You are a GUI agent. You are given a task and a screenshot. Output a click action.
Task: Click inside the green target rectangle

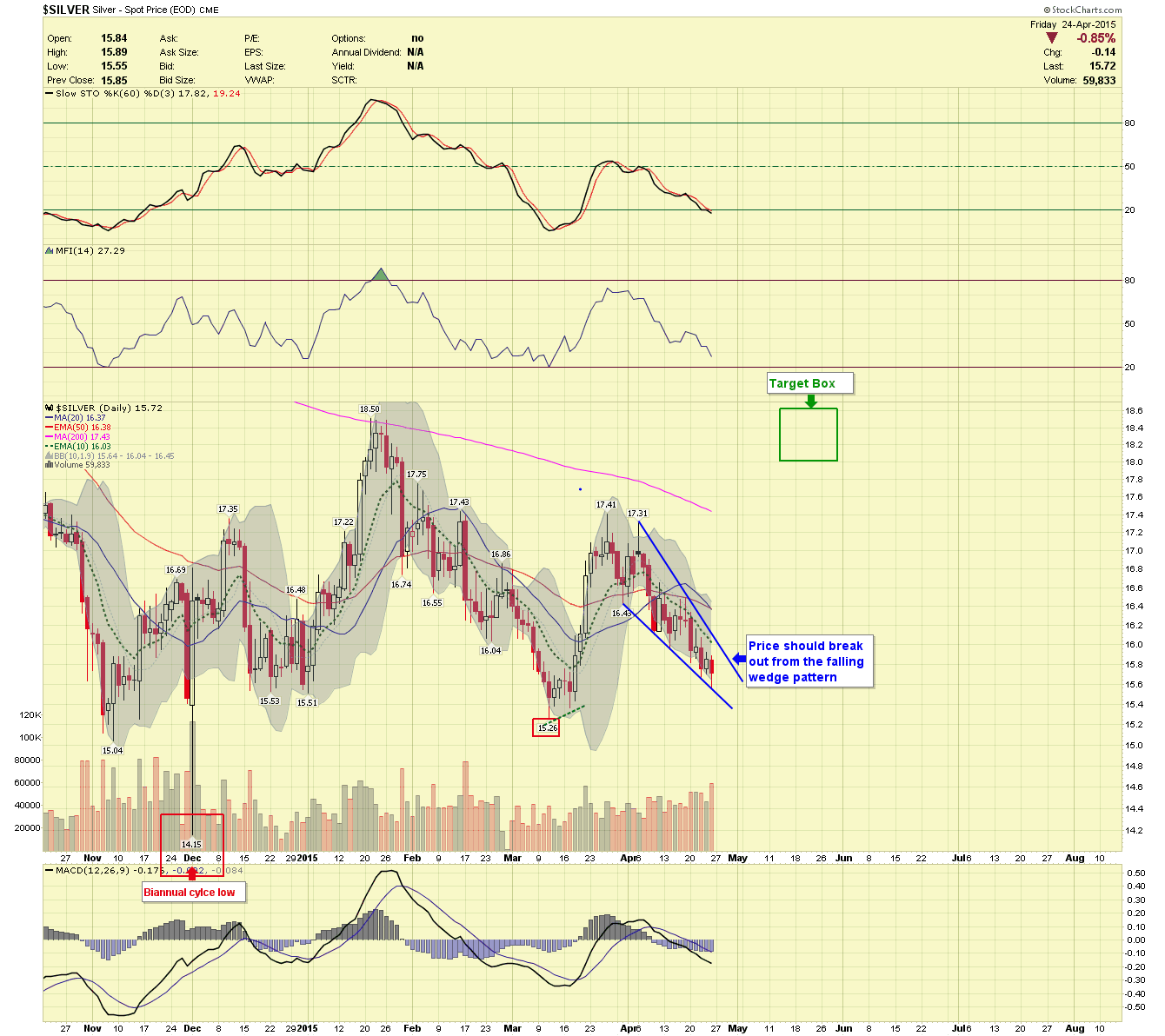808,435
